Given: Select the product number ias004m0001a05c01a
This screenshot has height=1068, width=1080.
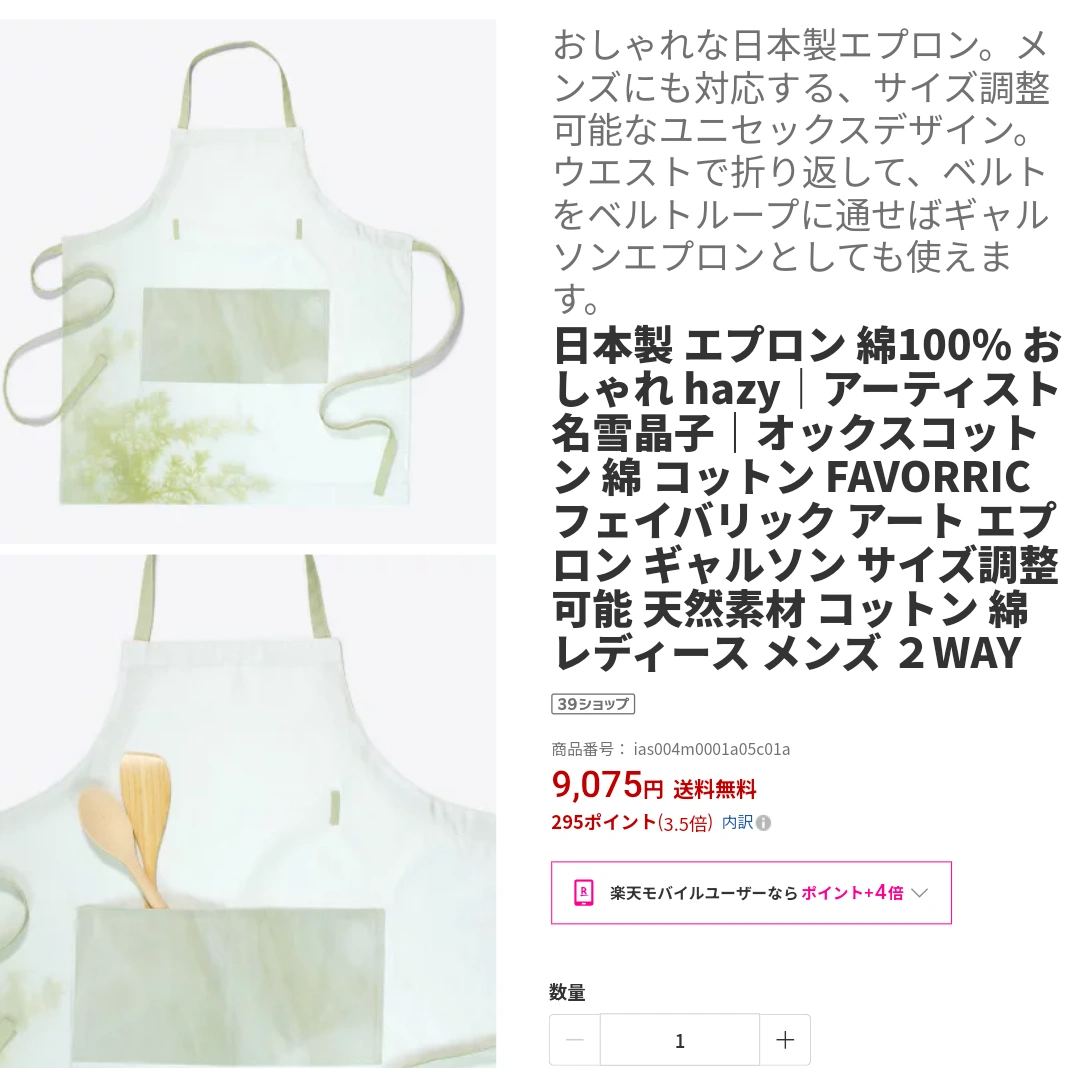Looking at the screenshot, I should [712, 748].
